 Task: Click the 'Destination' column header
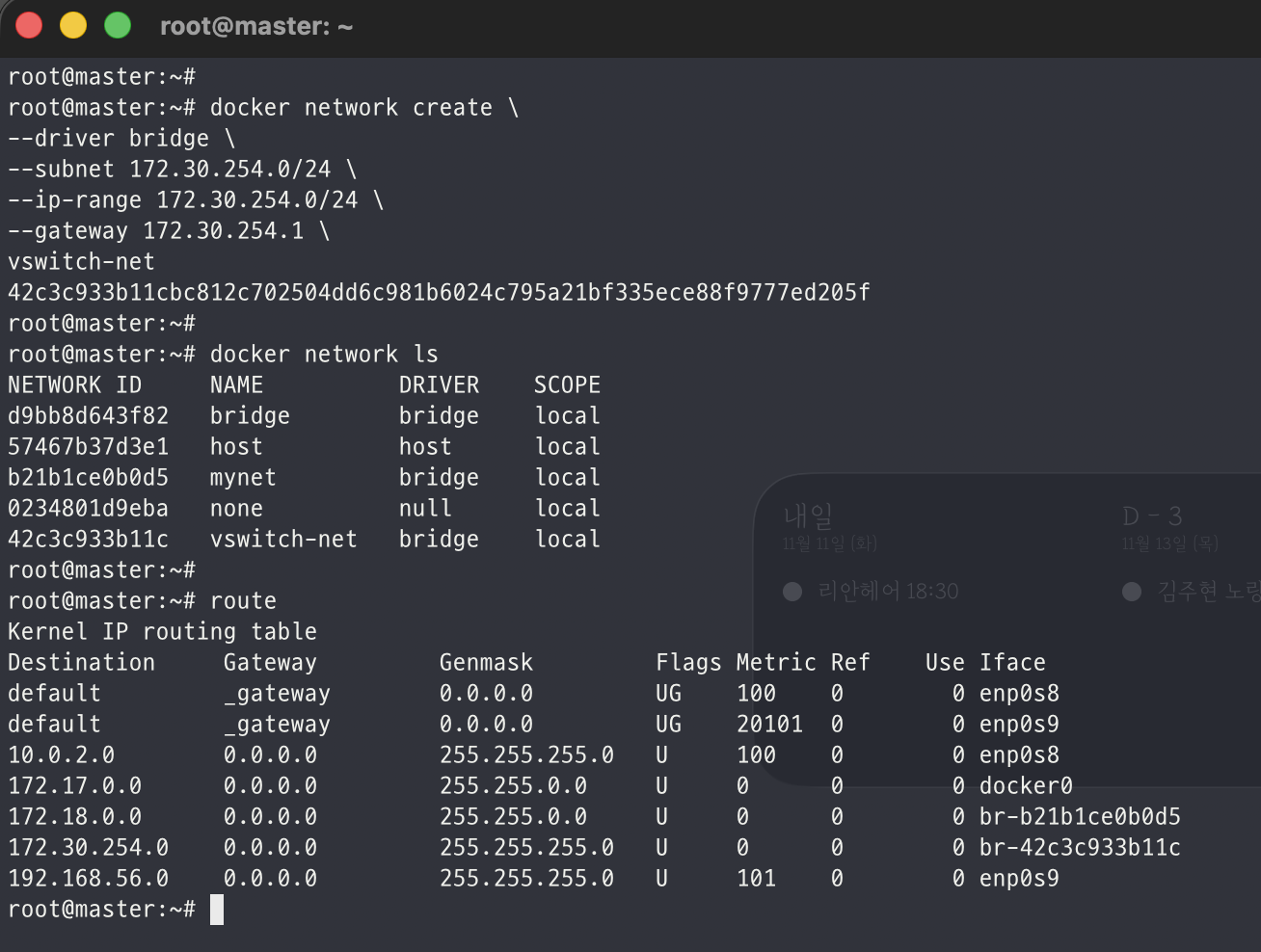[x=81, y=663]
